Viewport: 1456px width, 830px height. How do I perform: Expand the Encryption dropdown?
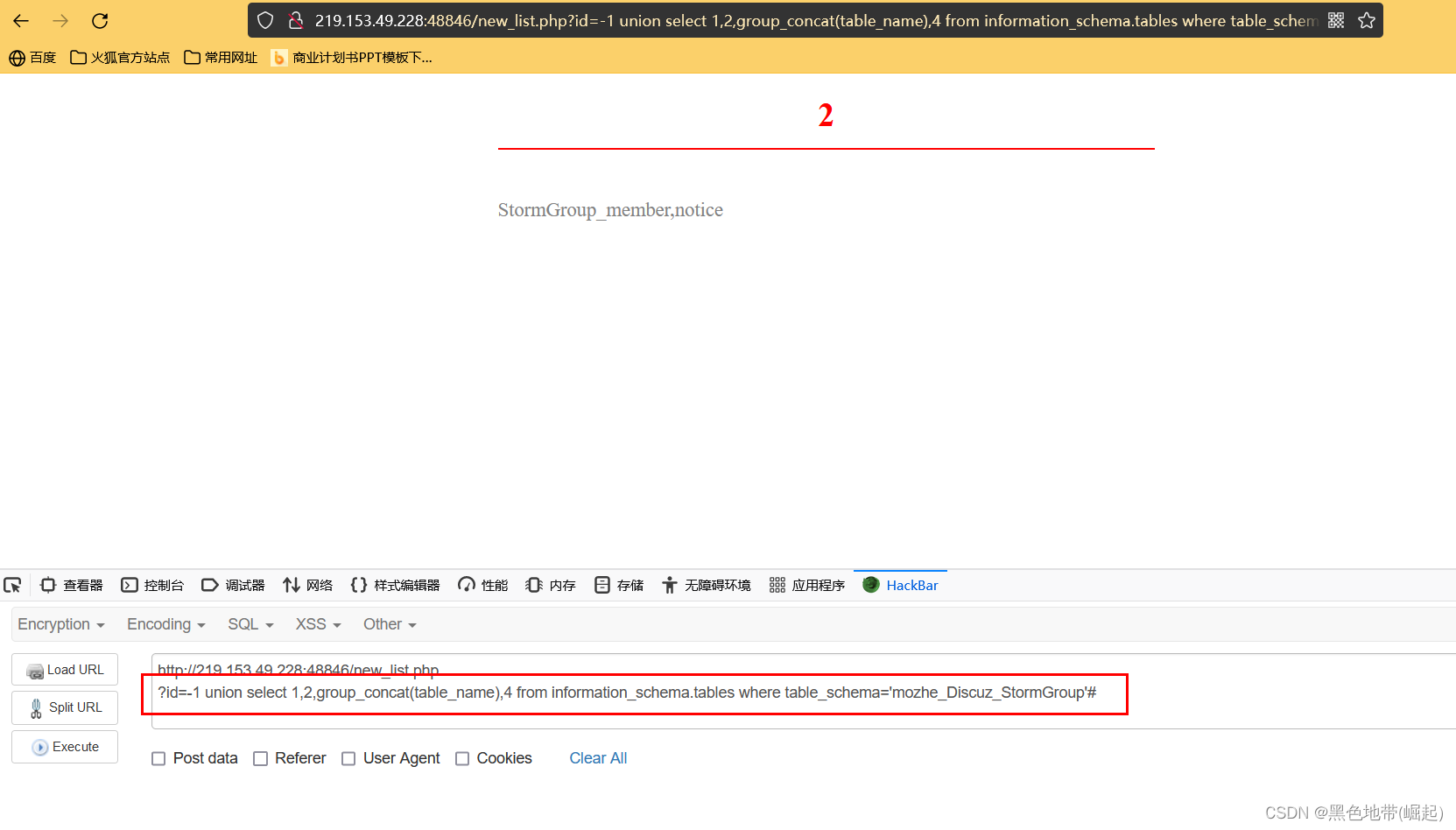point(61,624)
